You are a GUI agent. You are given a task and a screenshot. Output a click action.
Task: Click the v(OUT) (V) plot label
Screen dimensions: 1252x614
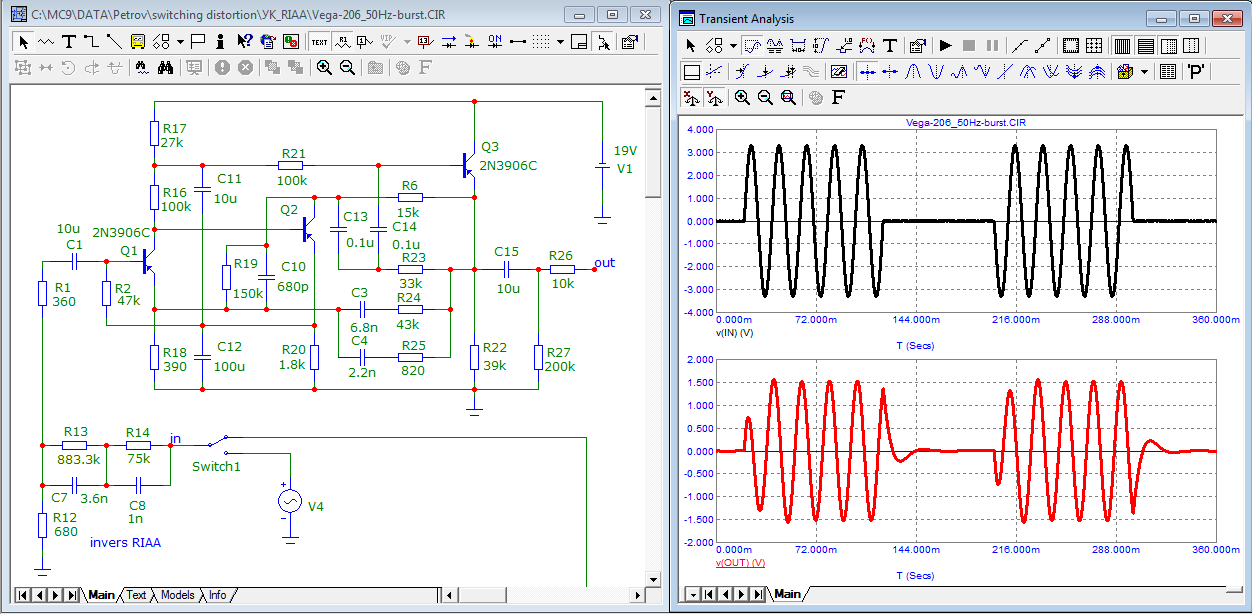pyautogui.click(x=740, y=563)
